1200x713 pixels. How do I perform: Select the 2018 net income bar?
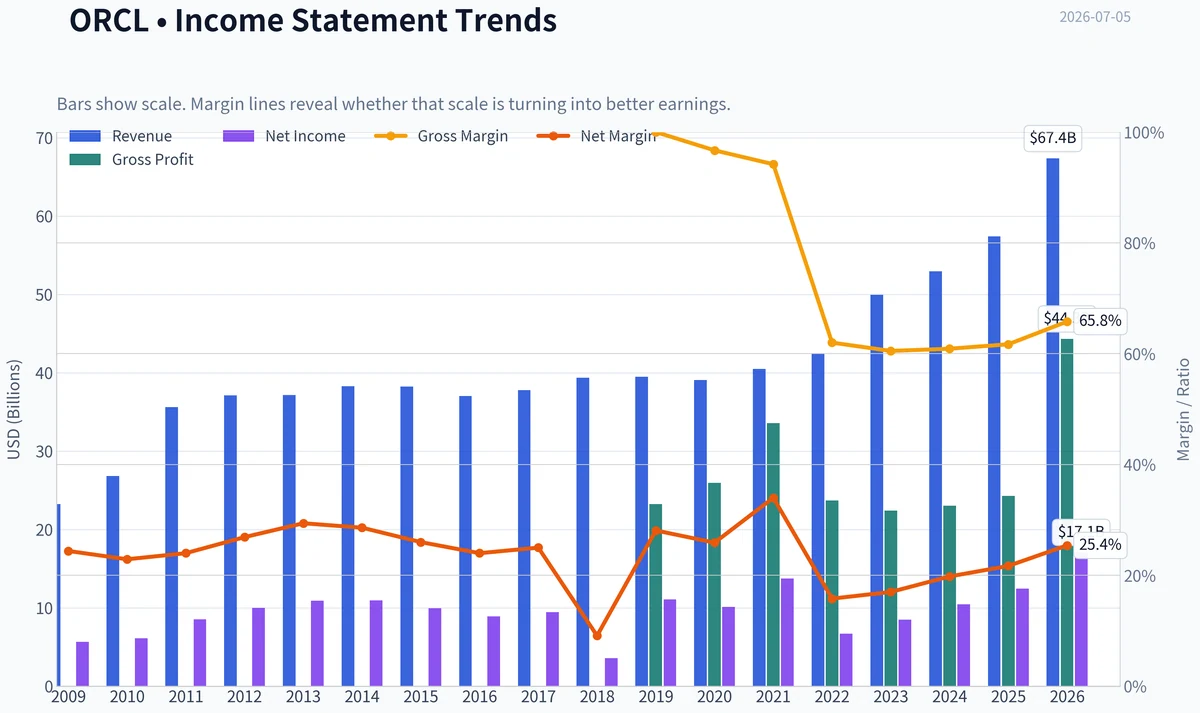(x=611, y=672)
